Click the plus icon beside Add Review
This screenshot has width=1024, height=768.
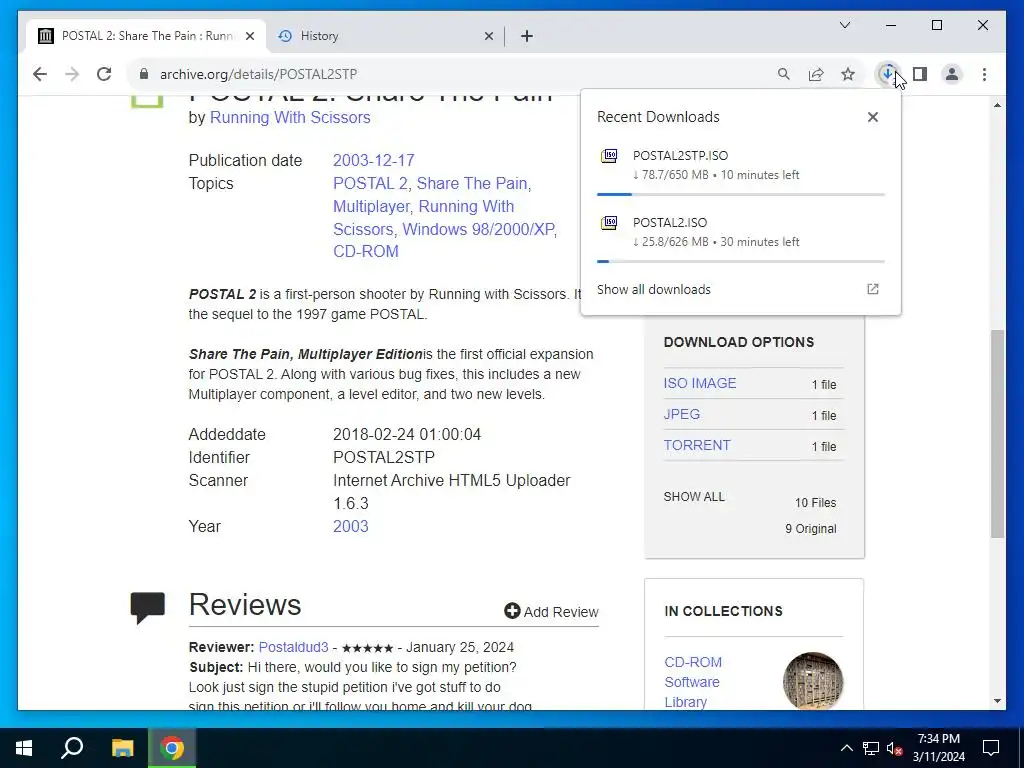[512, 611]
